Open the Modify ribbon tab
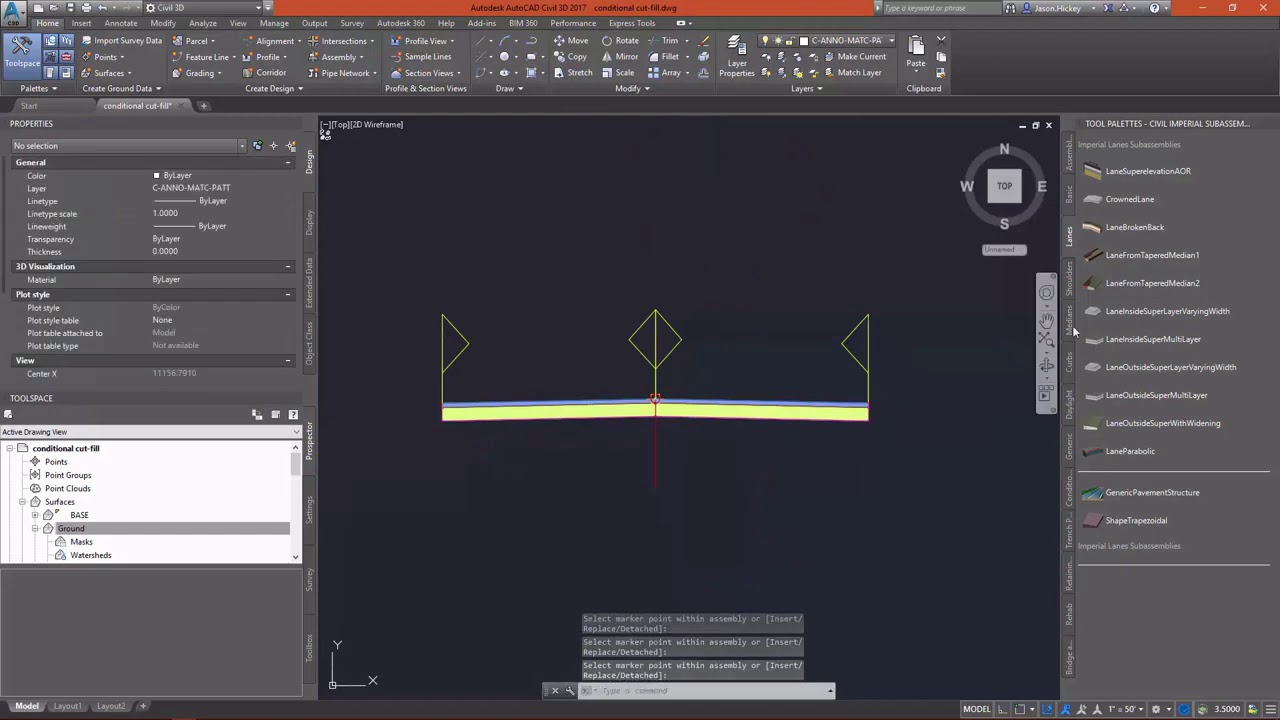This screenshot has width=1280, height=720. click(163, 23)
